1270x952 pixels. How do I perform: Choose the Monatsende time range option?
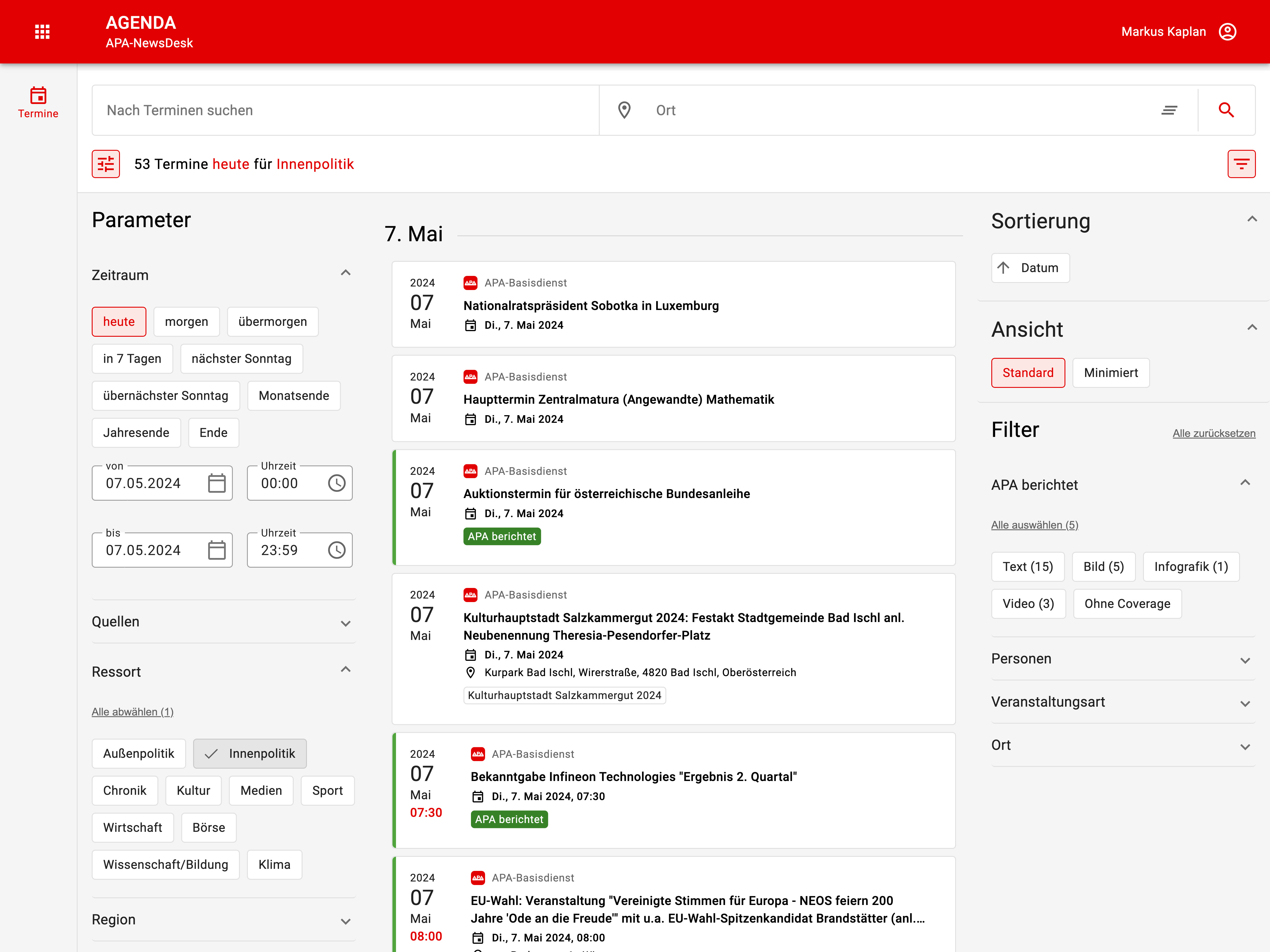click(293, 396)
